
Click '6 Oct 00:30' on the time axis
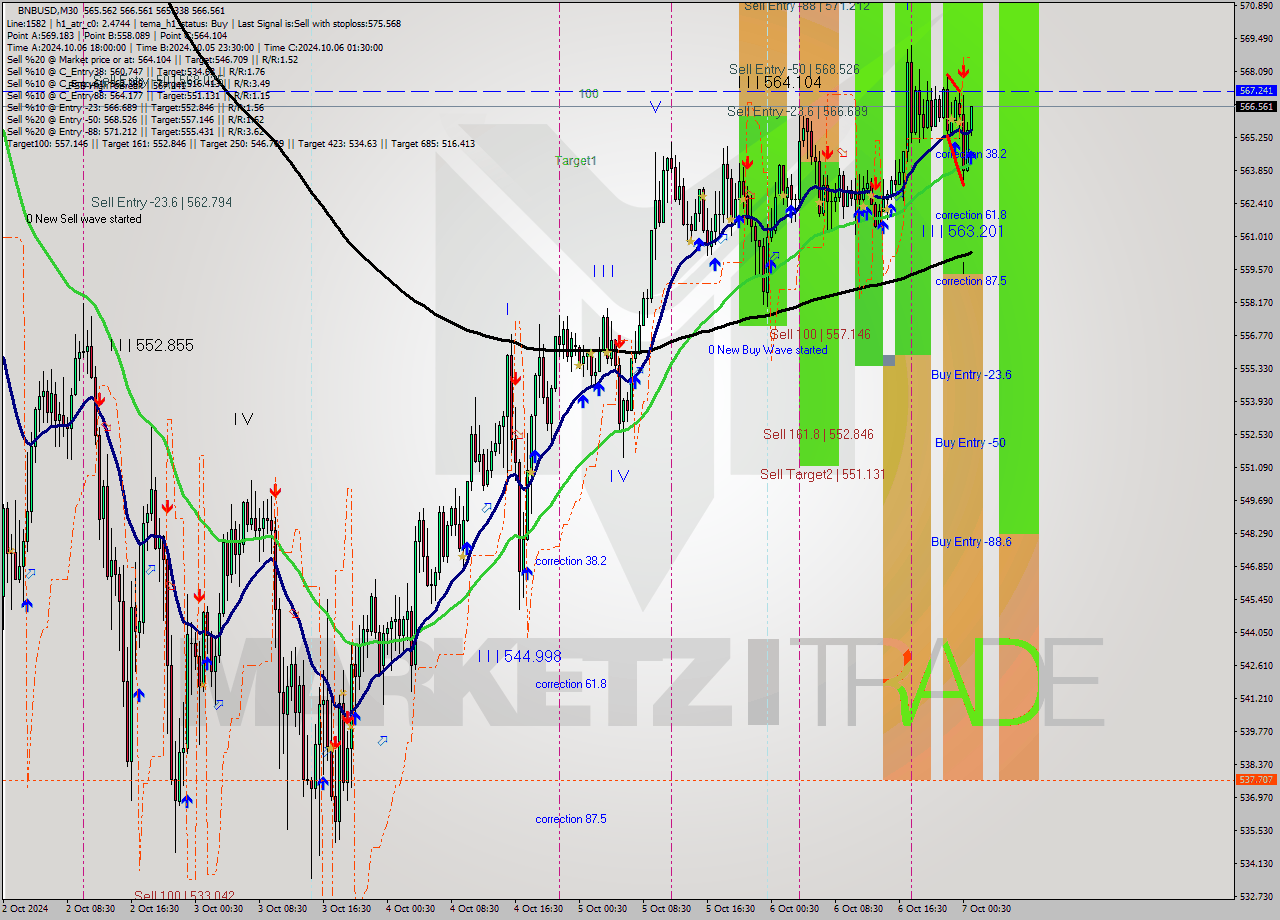point(795,909)
